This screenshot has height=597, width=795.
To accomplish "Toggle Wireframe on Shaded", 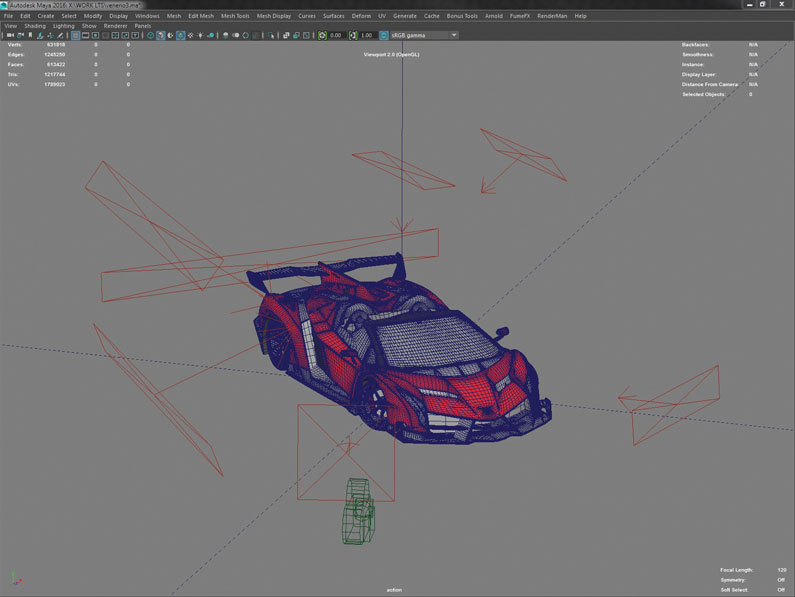I will 180,36.
